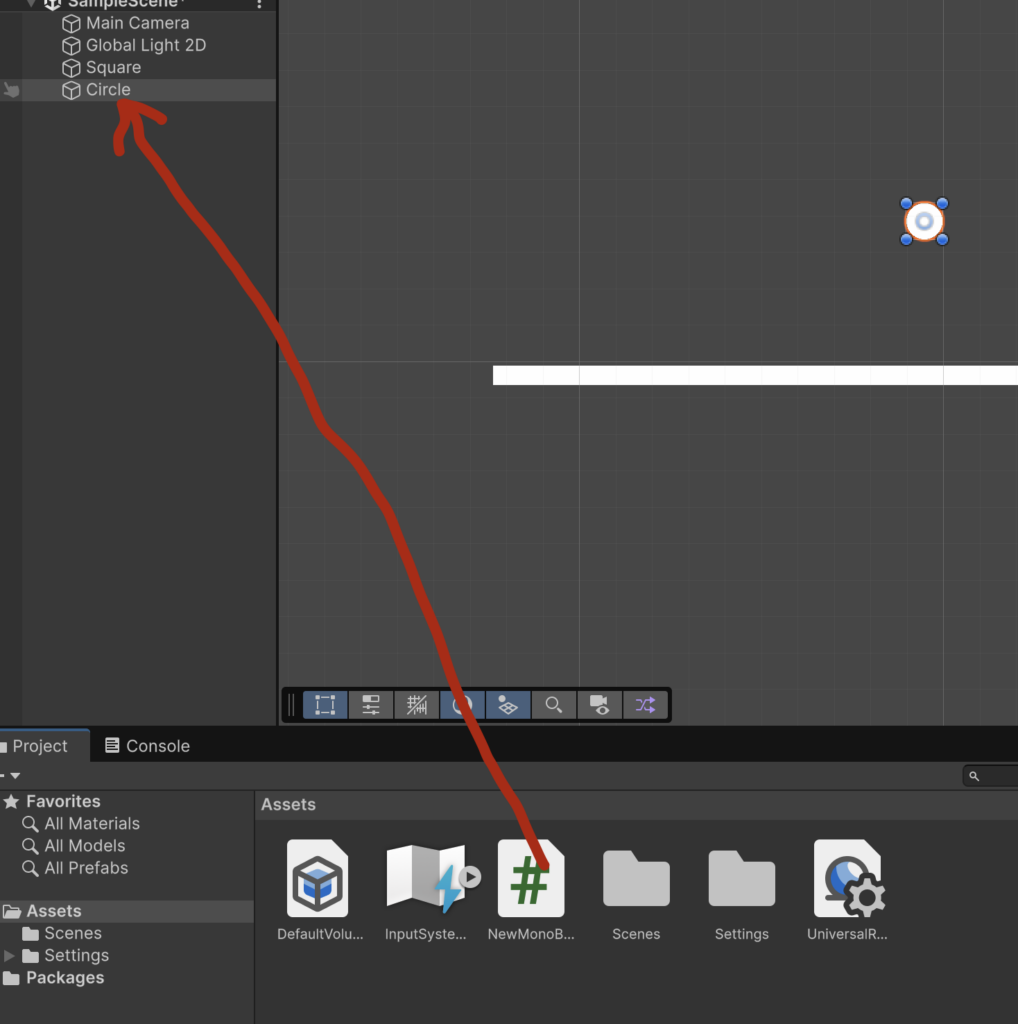This screenshot has height=1024, width=1018.
Task: Open the NewMonoBehaviour script asset
Action: coord(530,880)
